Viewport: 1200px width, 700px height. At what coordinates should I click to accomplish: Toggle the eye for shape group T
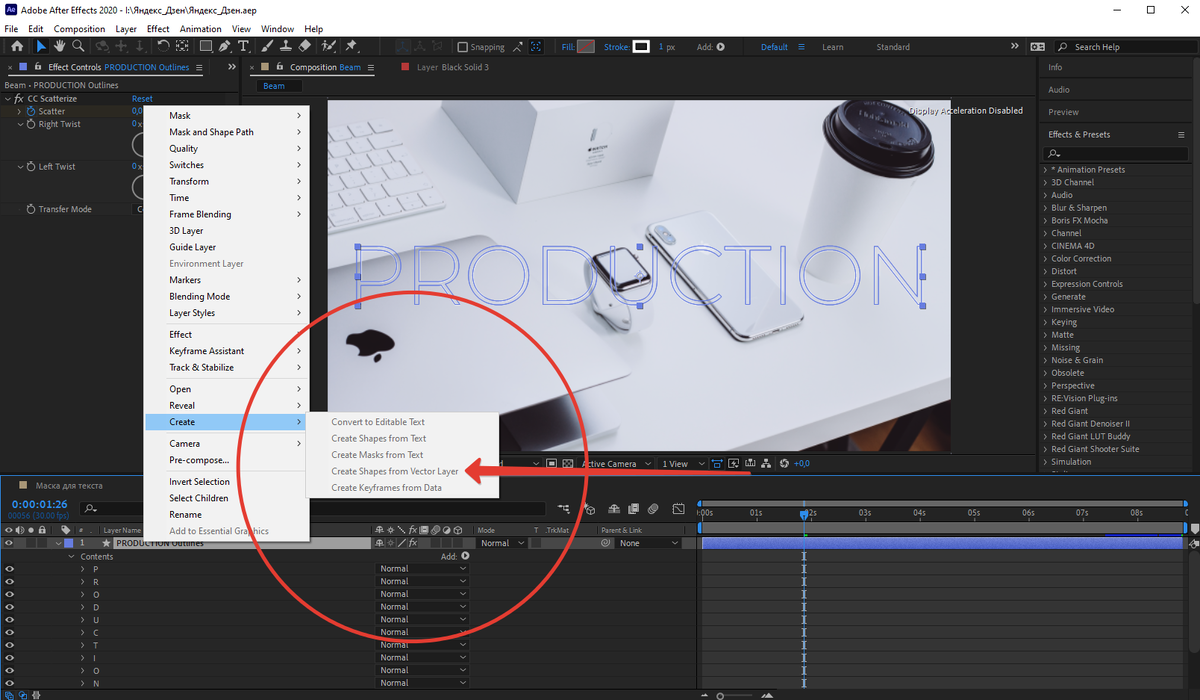(x=9, y=645)
